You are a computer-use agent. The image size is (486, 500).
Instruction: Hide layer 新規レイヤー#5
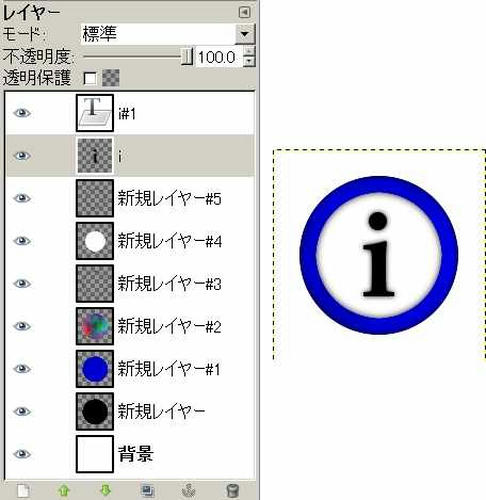click(x=22, y=198)
